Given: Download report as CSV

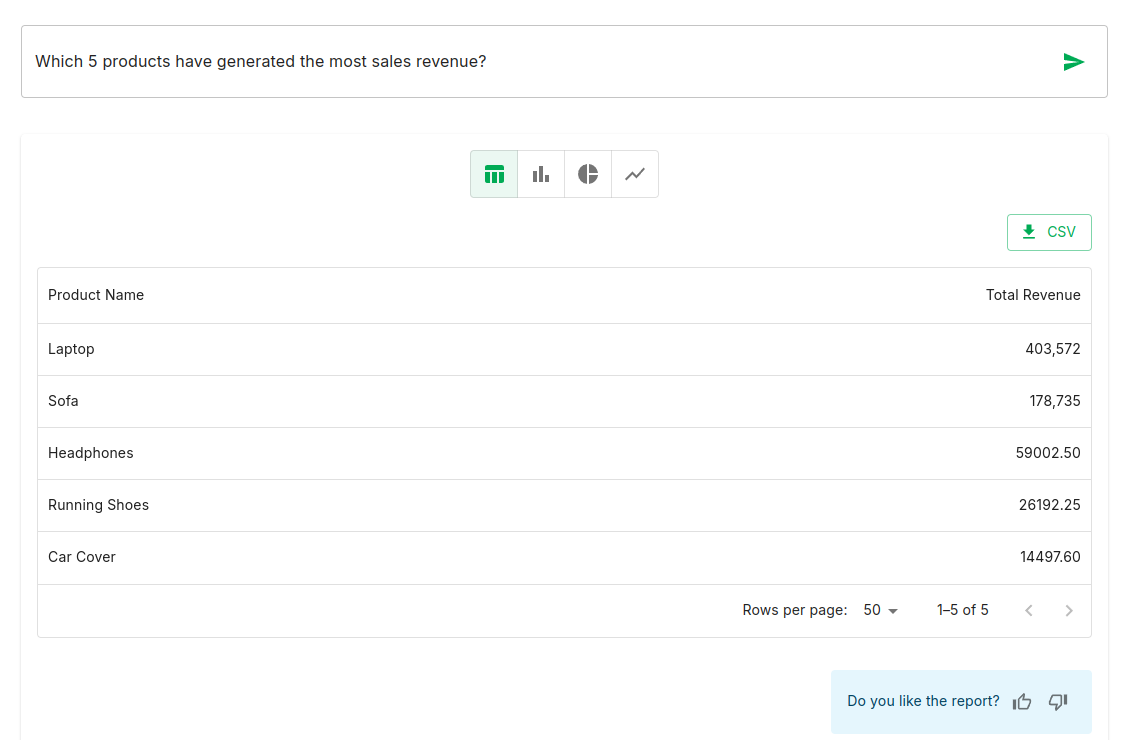Looking at the screenshot, I should tap(1049, 232).
